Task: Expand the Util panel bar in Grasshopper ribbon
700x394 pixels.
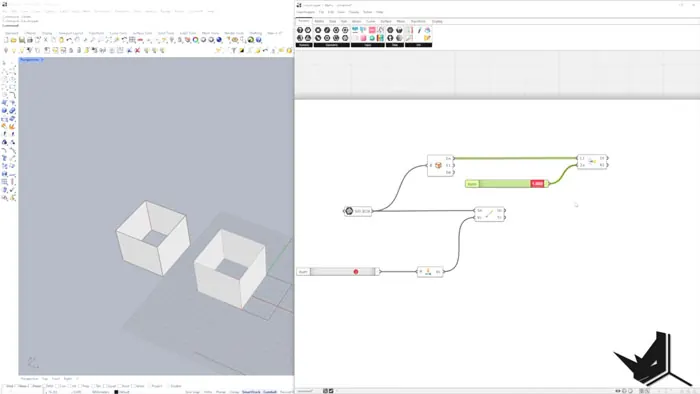Action: tap(419, 45)
